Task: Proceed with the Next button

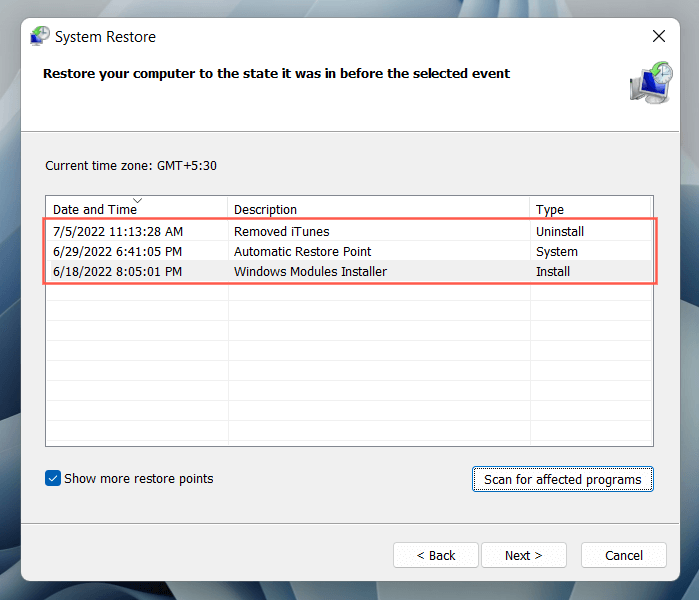Action: coord(523,555)
